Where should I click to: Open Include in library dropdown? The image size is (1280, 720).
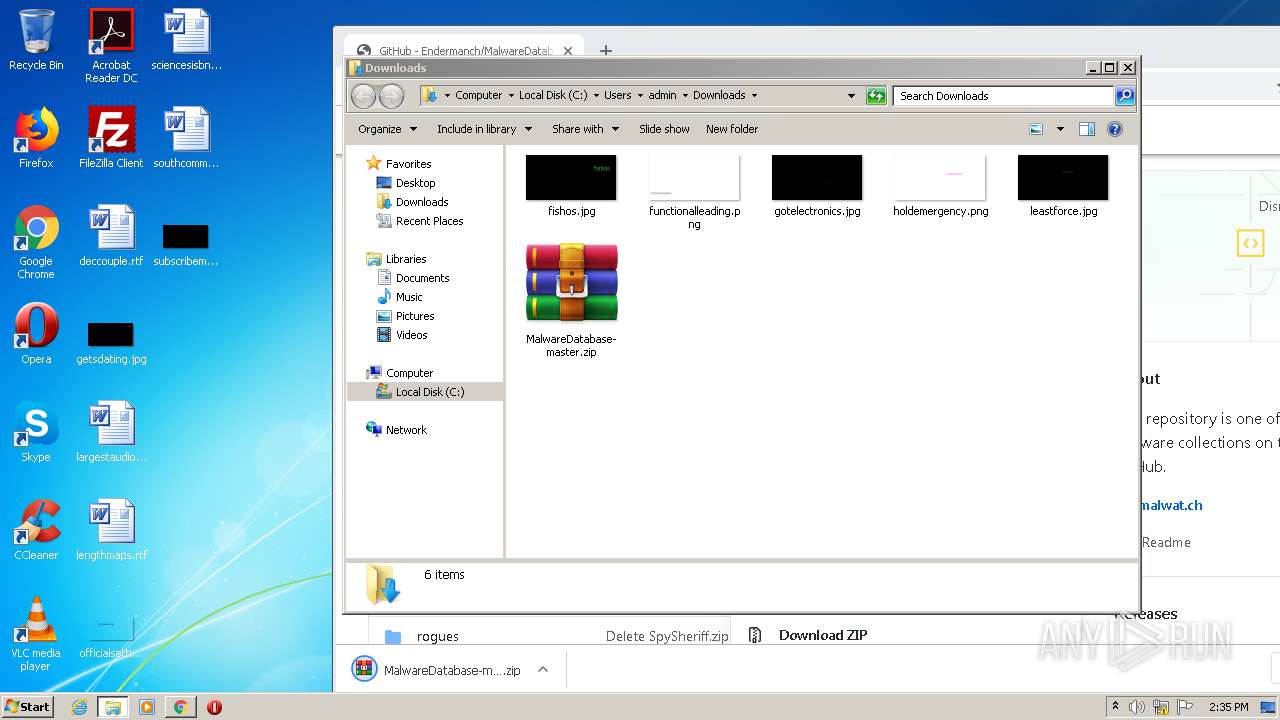(484, 129)
